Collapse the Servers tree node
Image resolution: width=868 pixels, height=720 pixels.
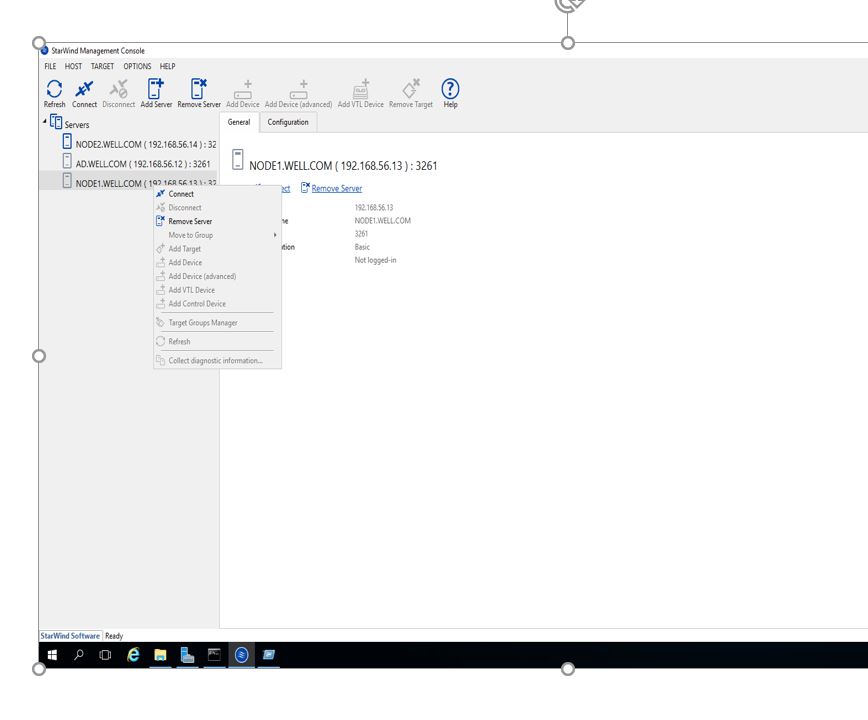(x=45, y=121)
